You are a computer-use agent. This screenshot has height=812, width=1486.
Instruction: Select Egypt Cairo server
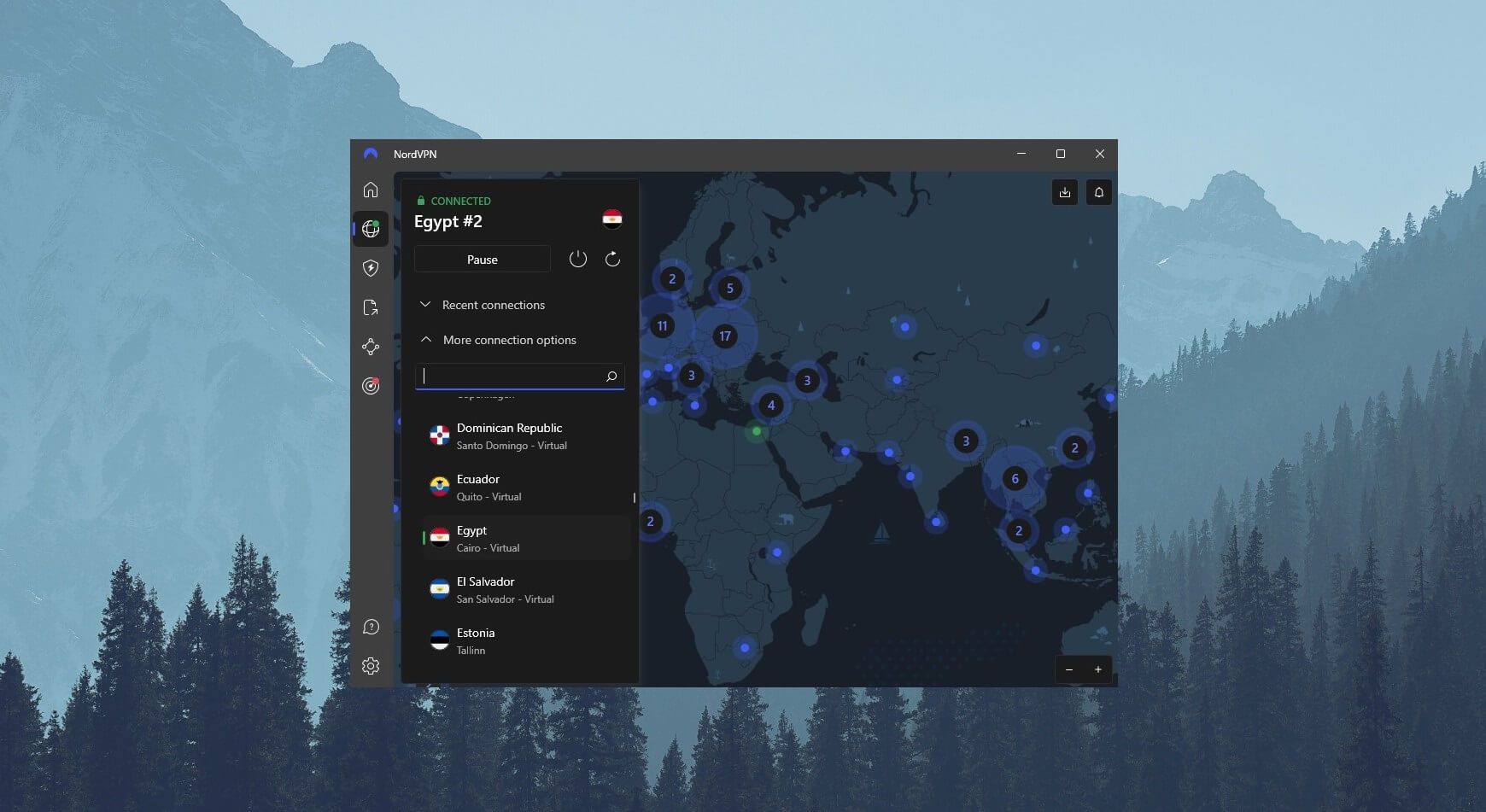(525, 538)
